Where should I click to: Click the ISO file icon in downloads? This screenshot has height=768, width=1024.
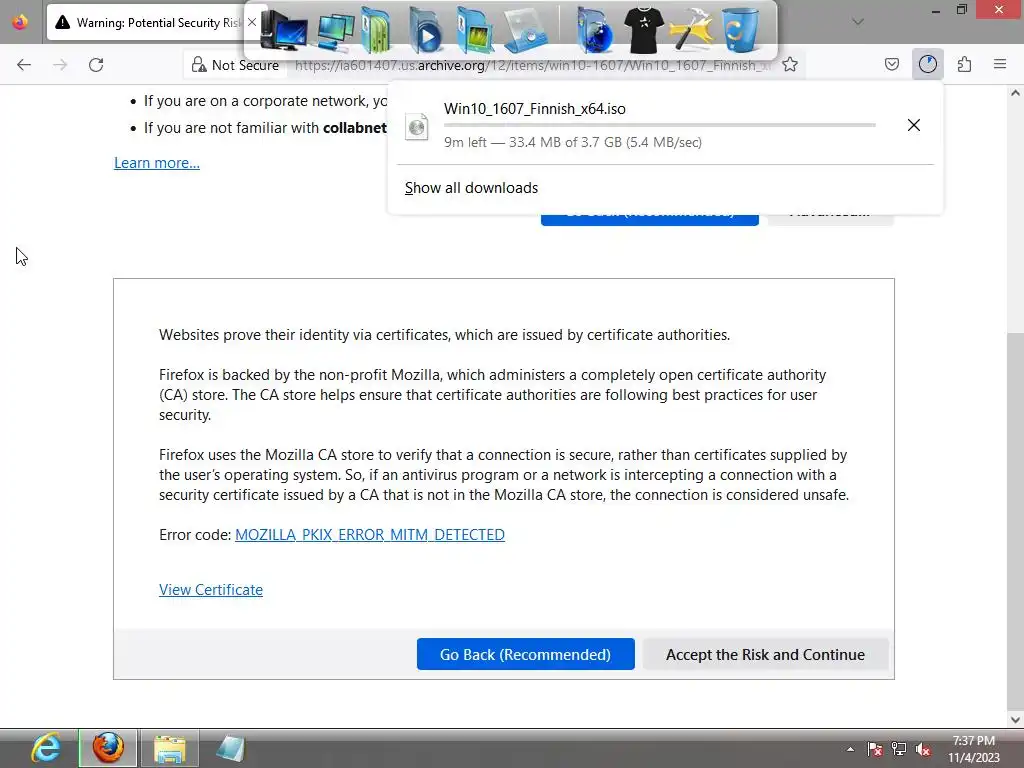coord(417,126)
